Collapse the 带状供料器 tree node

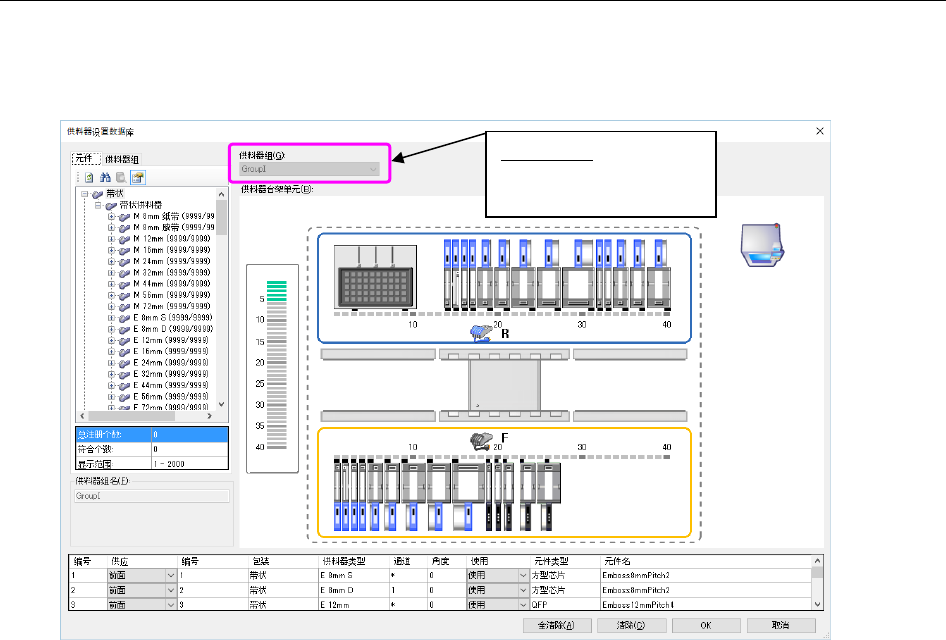(99, 204)
